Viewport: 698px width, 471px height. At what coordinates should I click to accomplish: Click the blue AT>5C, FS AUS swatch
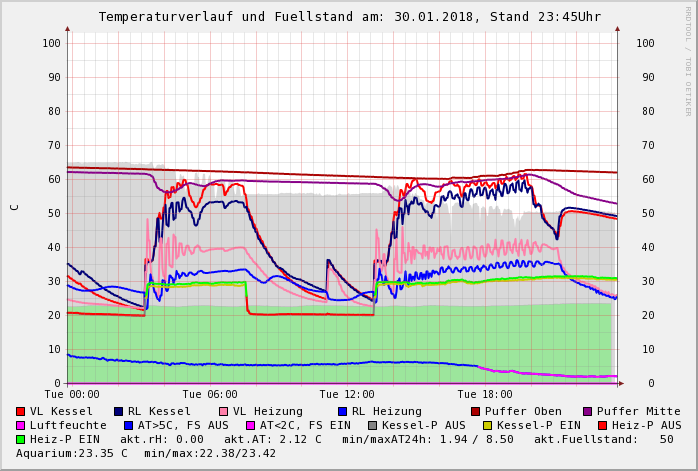click(x=129, y=425)
